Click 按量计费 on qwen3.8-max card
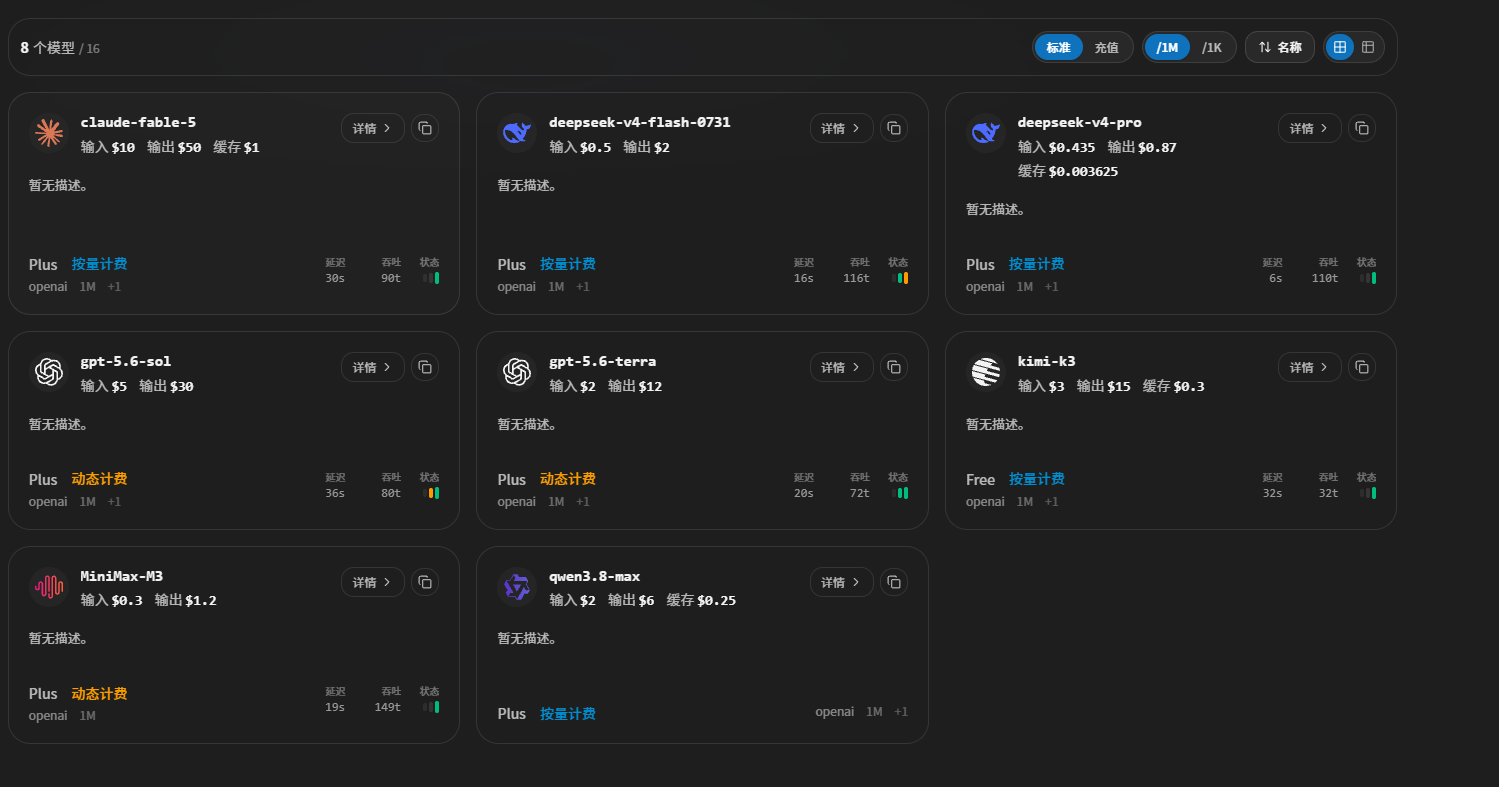 [x=568, y=714]
